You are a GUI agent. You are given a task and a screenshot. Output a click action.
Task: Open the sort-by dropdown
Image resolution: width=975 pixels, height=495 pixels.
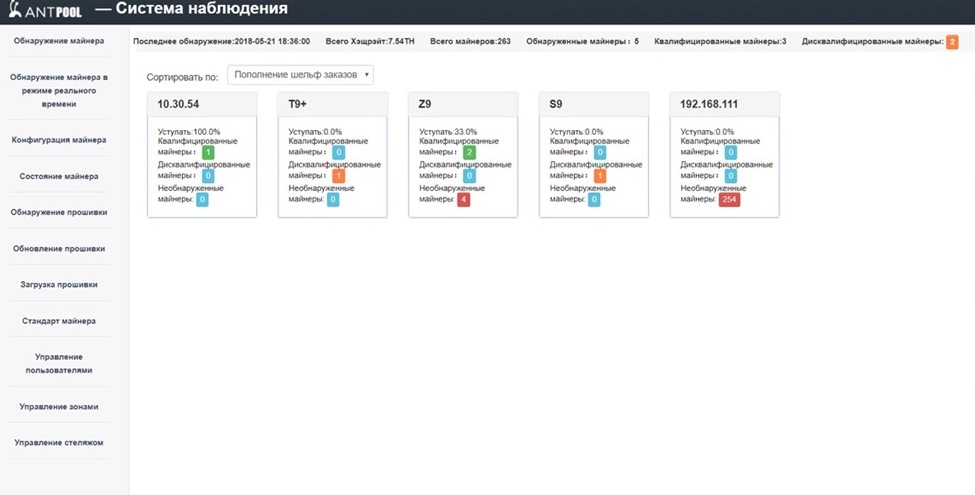coord(300,75)
